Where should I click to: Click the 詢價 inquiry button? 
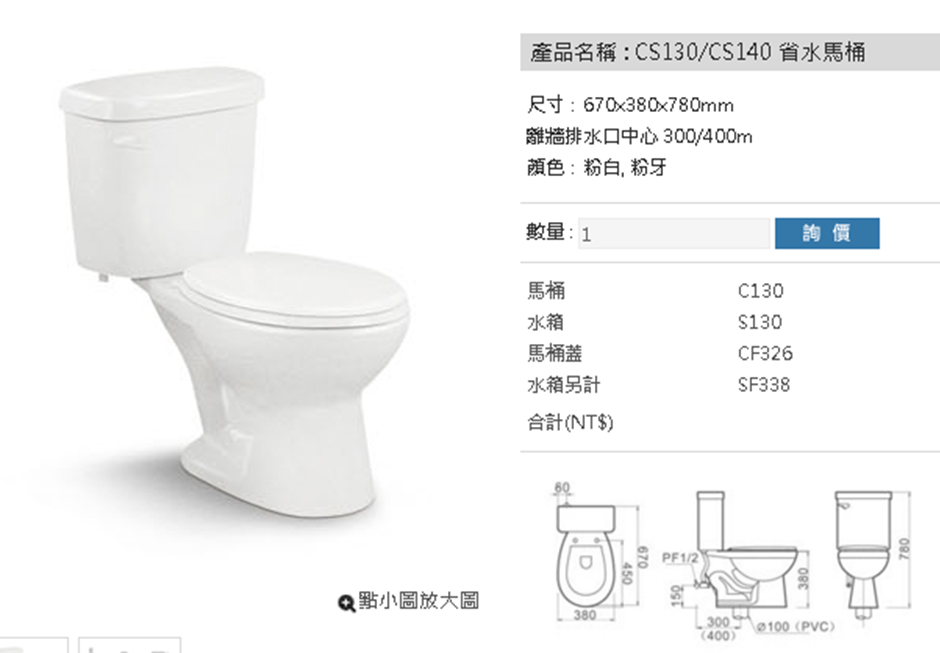[x=827, y=233]
